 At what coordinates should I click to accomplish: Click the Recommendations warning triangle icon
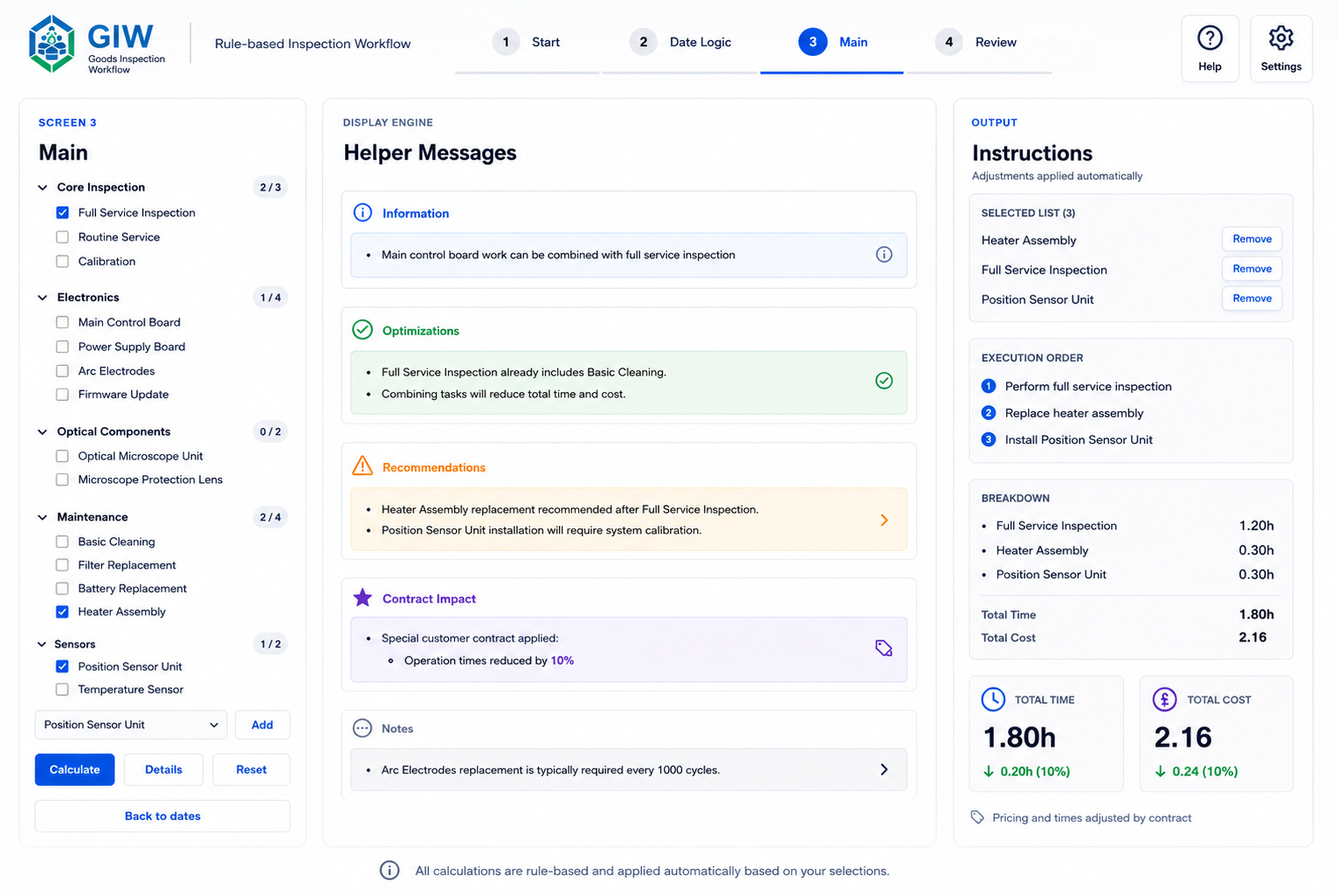coord(362,466)
